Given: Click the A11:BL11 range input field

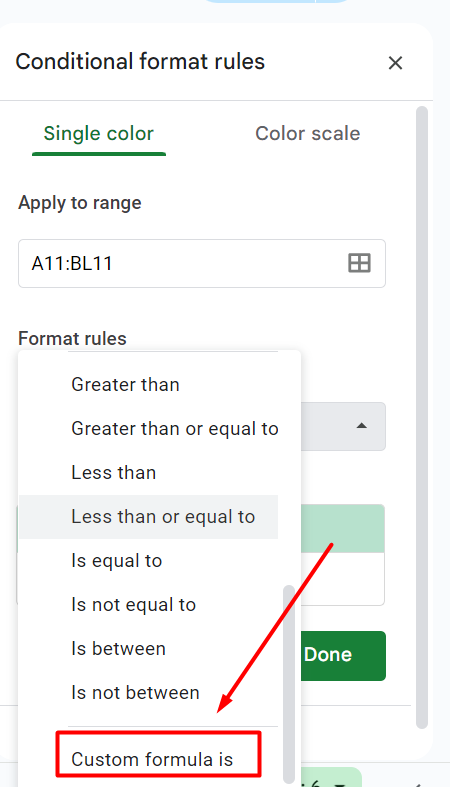Looking at the screenshot, I should [202, 264].
